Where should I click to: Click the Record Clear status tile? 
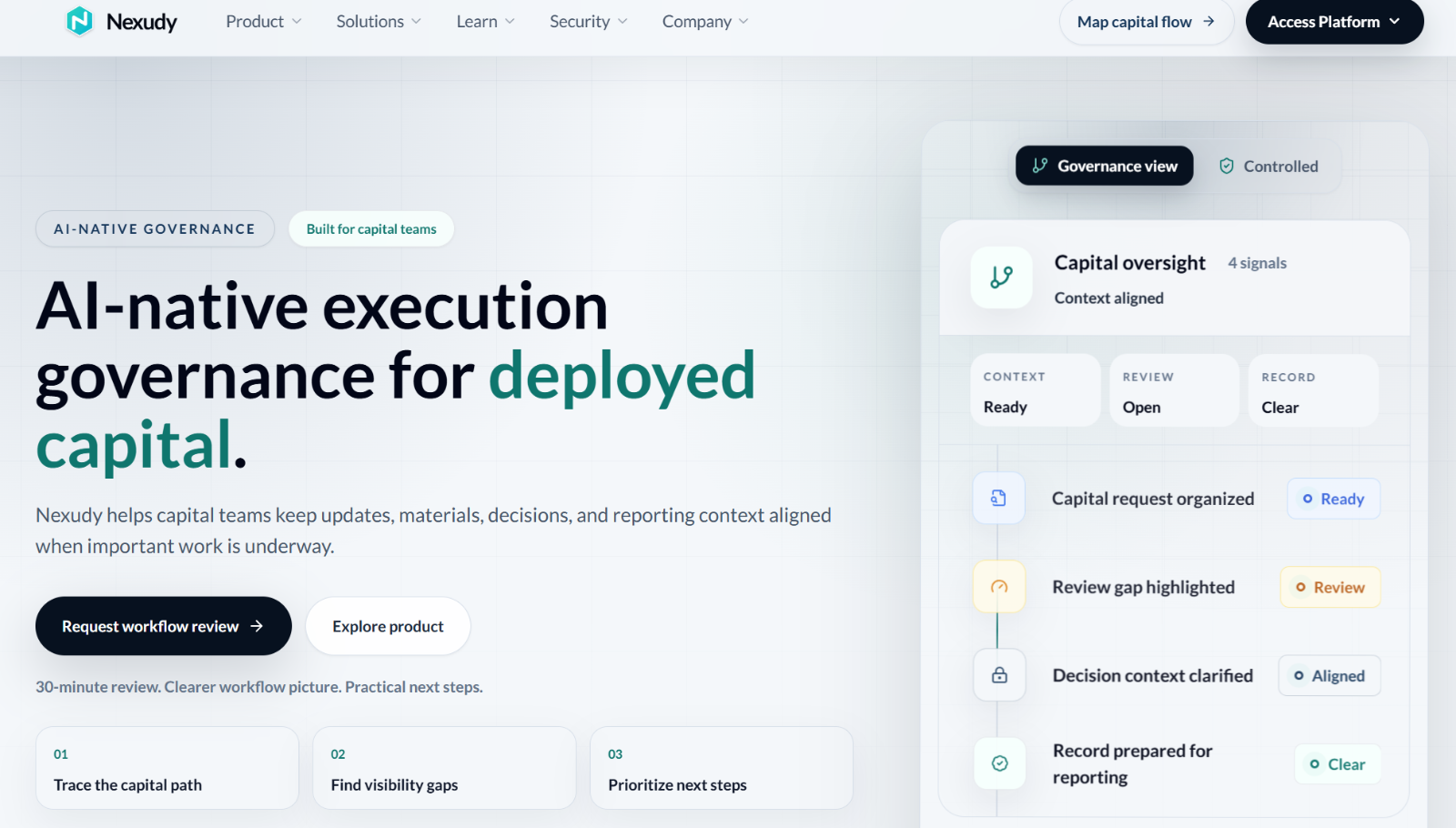coord(1314,390)
